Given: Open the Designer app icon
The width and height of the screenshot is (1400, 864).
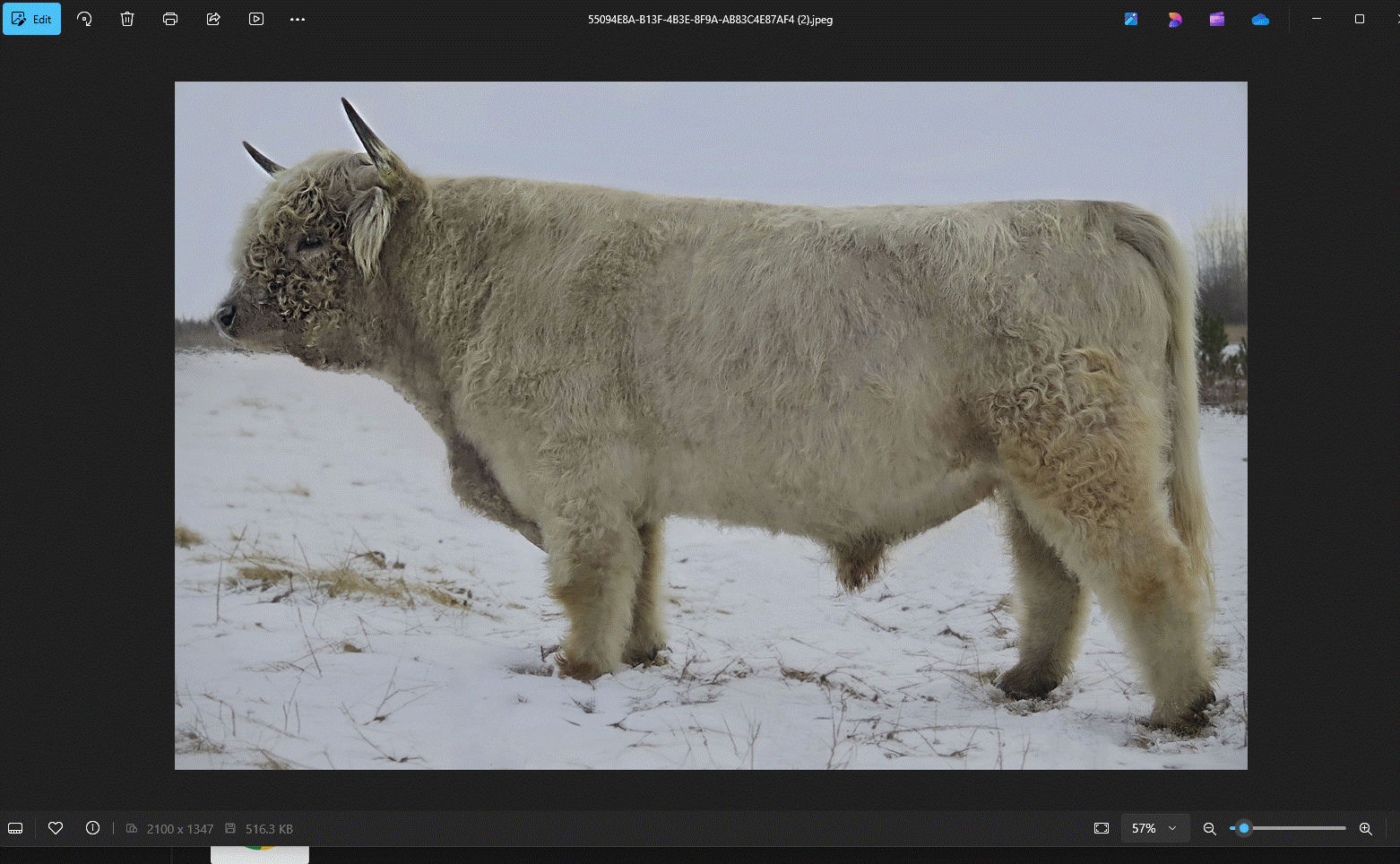Looking at the screenshot, I should tap(1131, 19).
